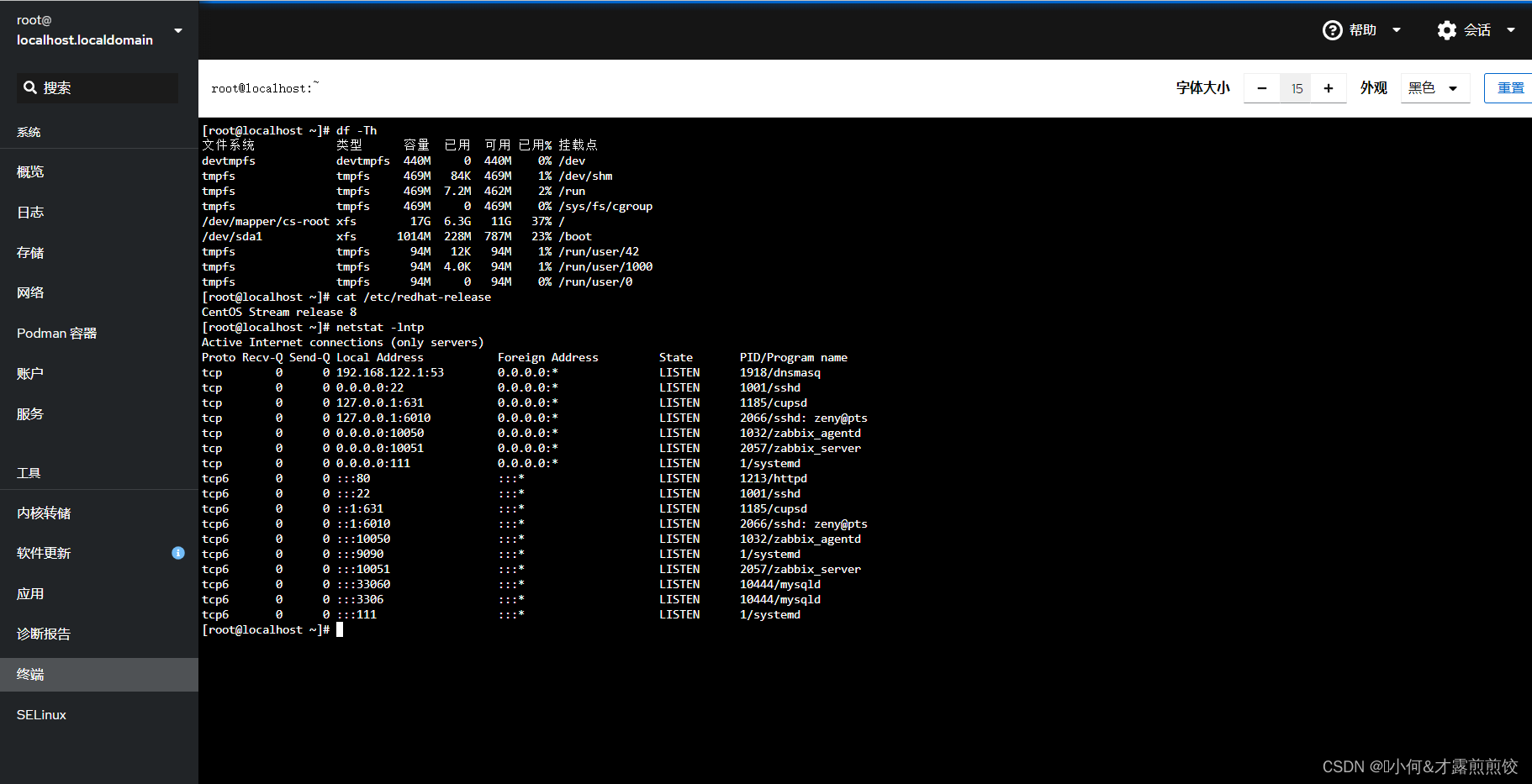This screenshot has height=784, width=1532.
Task: Open the 诊断报告 page
Action: [44, 634]
